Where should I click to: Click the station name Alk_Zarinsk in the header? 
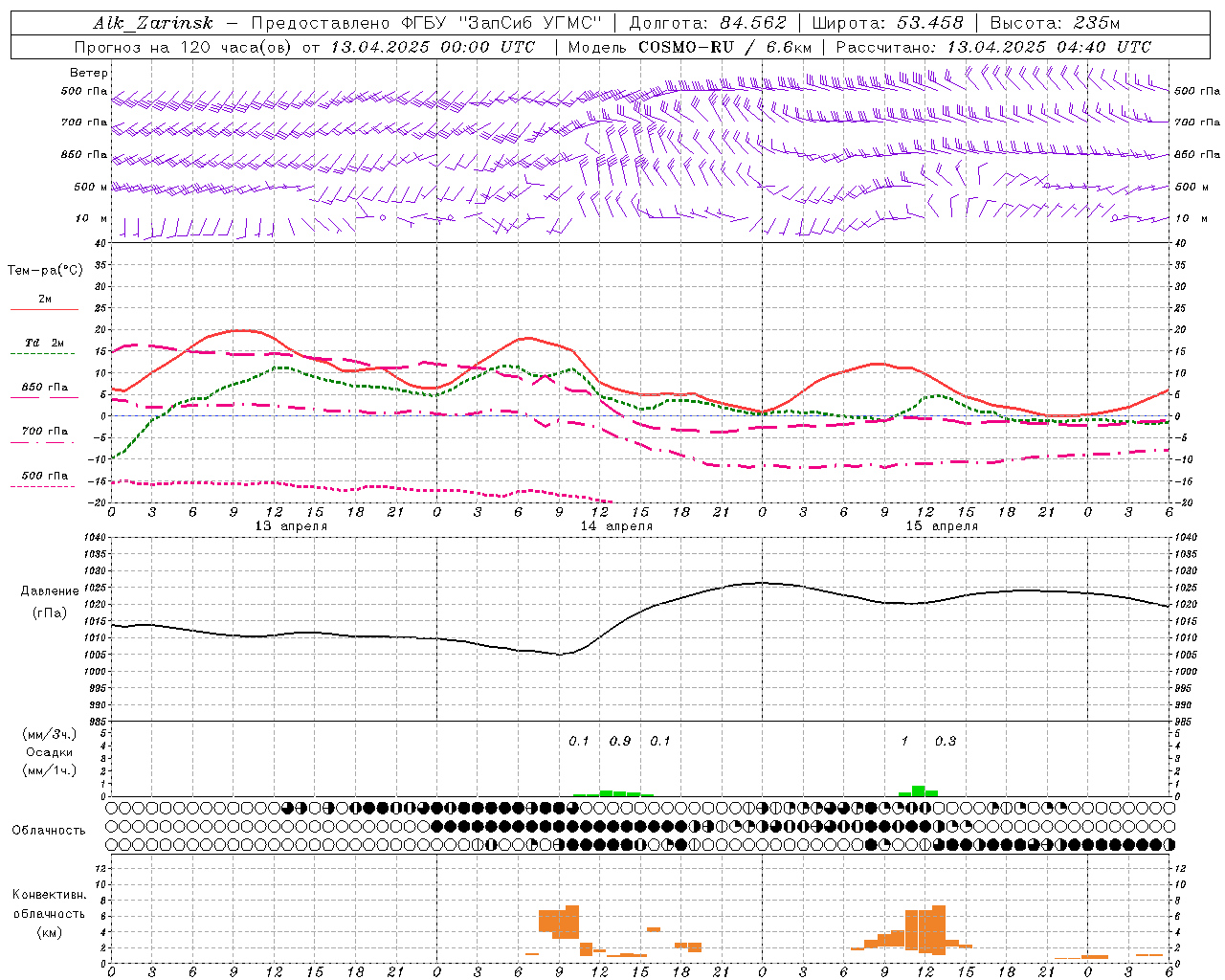(154, 24)
